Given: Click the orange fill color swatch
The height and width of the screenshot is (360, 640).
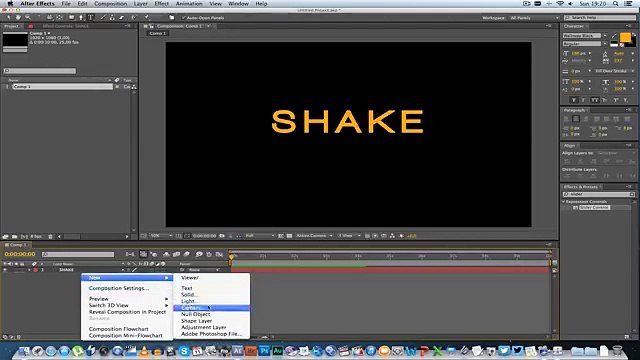Looking at the screenshot, I should click(x=625, y=38).
